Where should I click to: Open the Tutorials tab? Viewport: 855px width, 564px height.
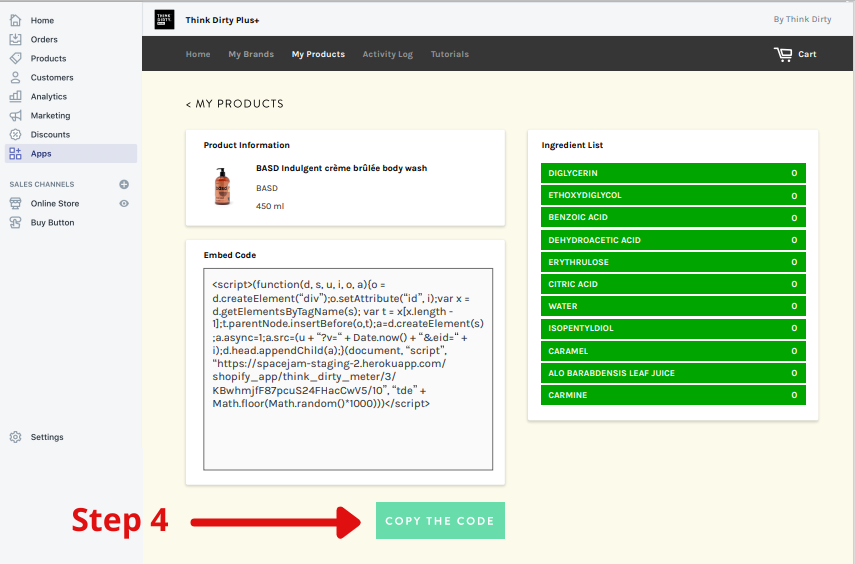(450, 54)
